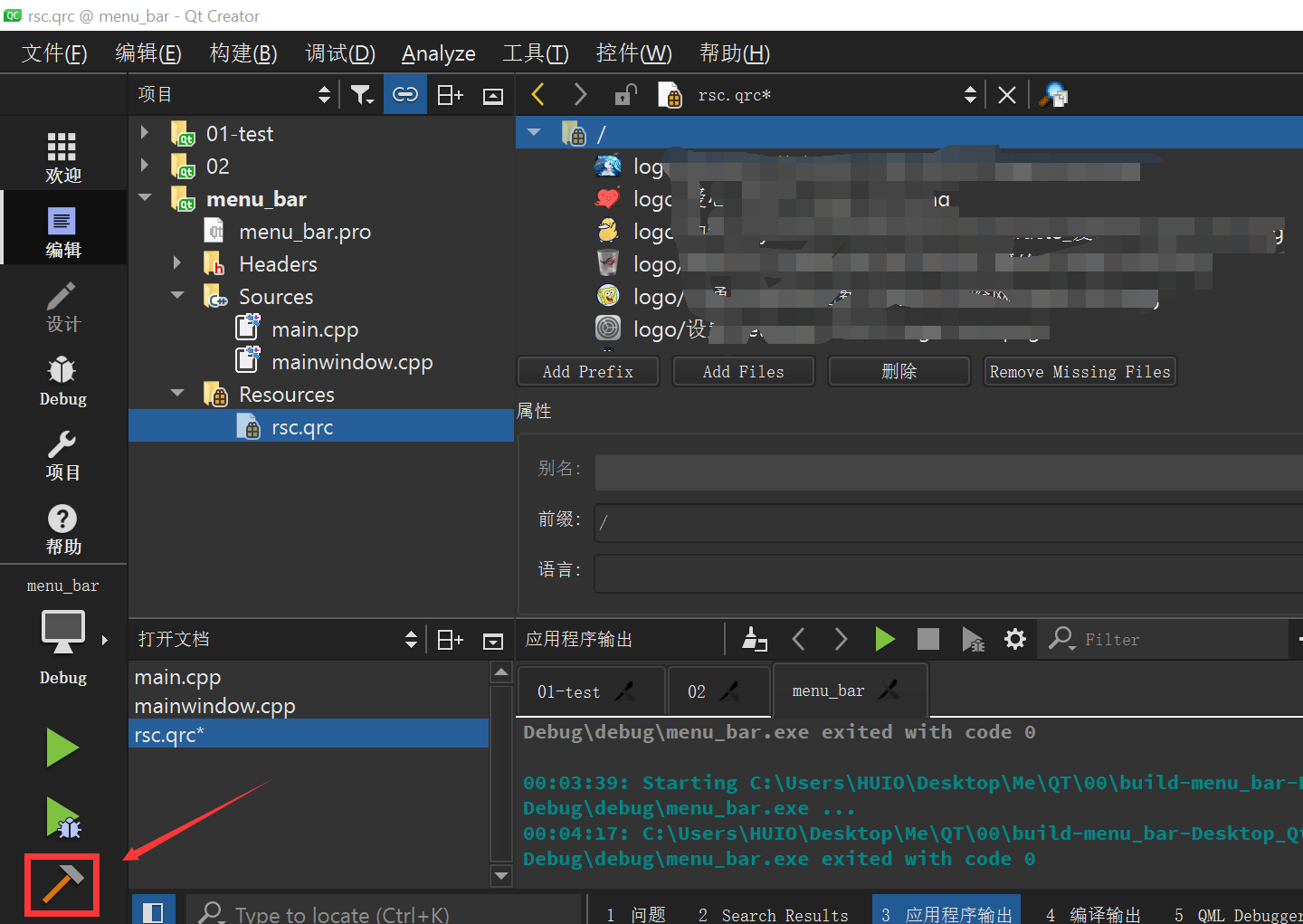
Task: Stop the running application in output pane
Action: [928, 639]
